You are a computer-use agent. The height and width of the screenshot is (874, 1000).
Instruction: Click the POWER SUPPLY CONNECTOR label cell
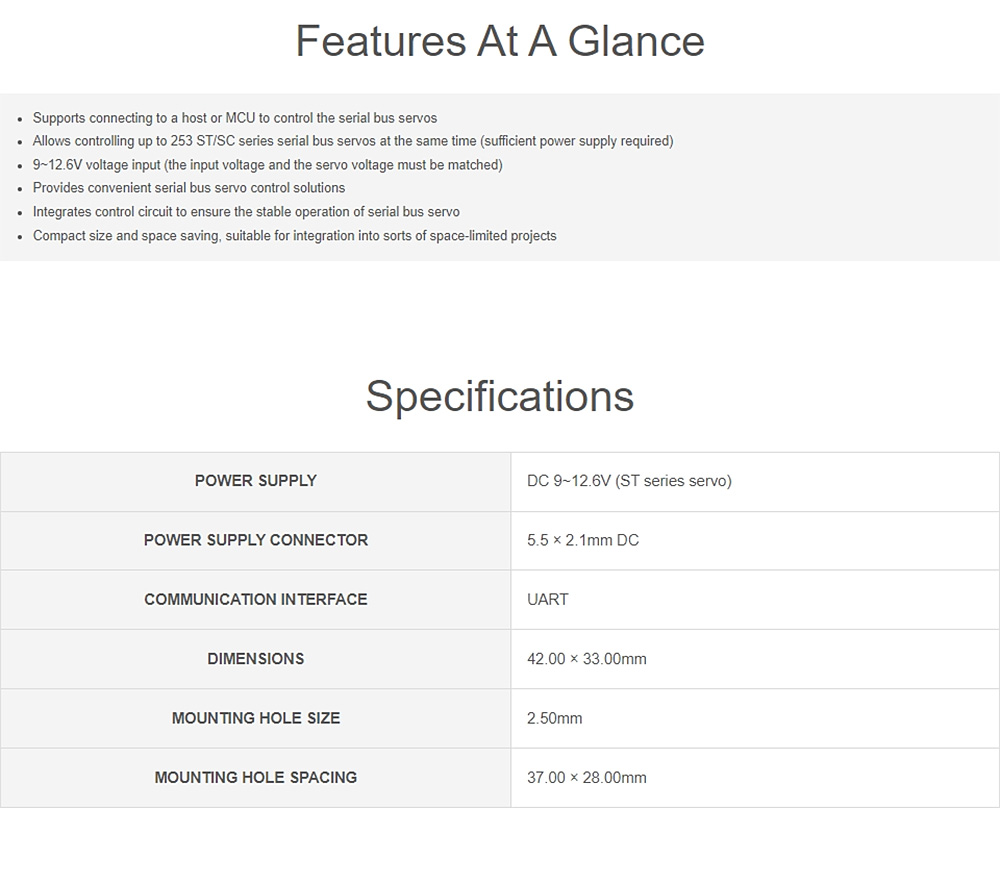pyautogui.click(x=256, y=540)
